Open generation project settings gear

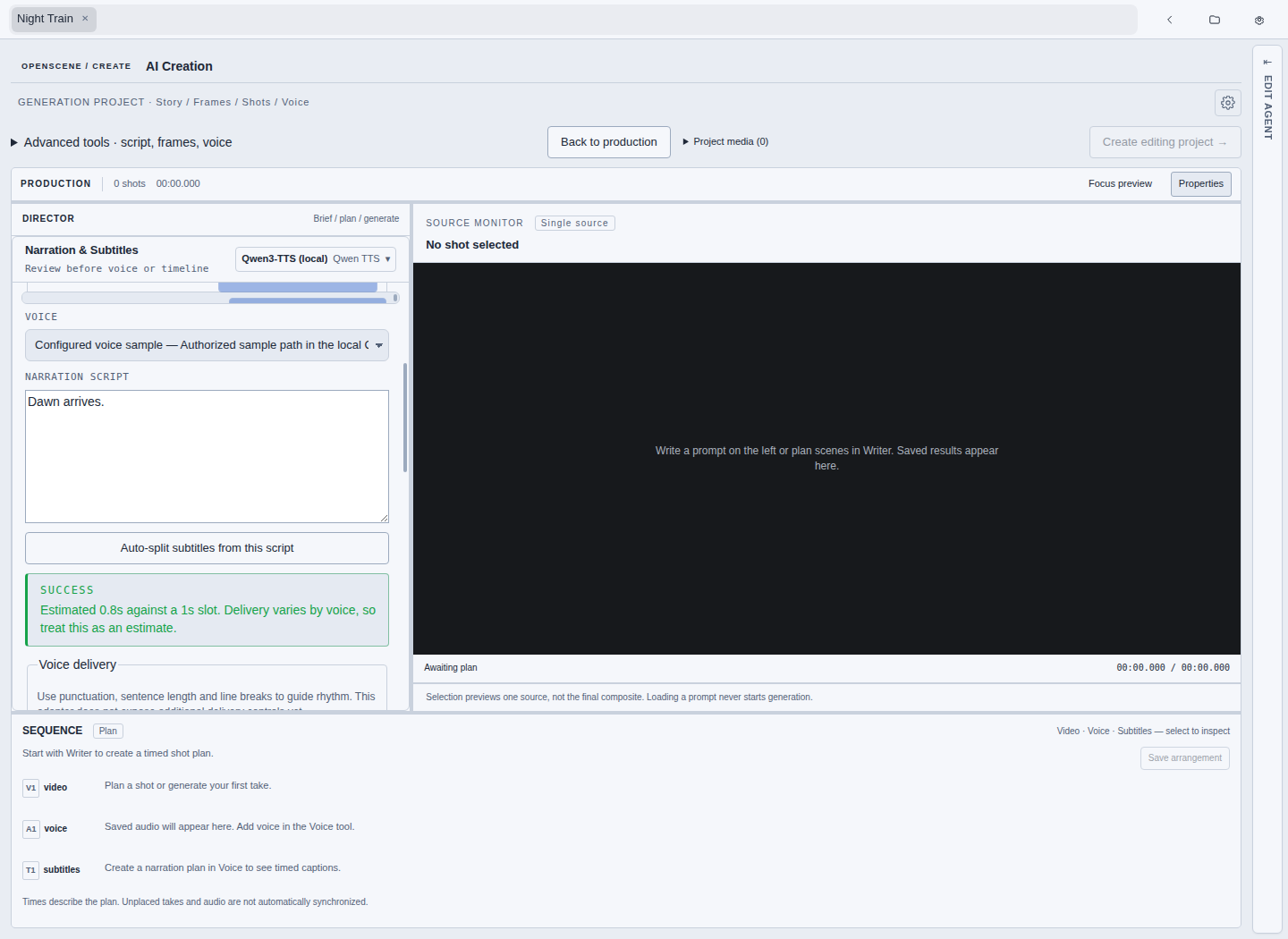pyautogui.click(x=1228, y=103)
